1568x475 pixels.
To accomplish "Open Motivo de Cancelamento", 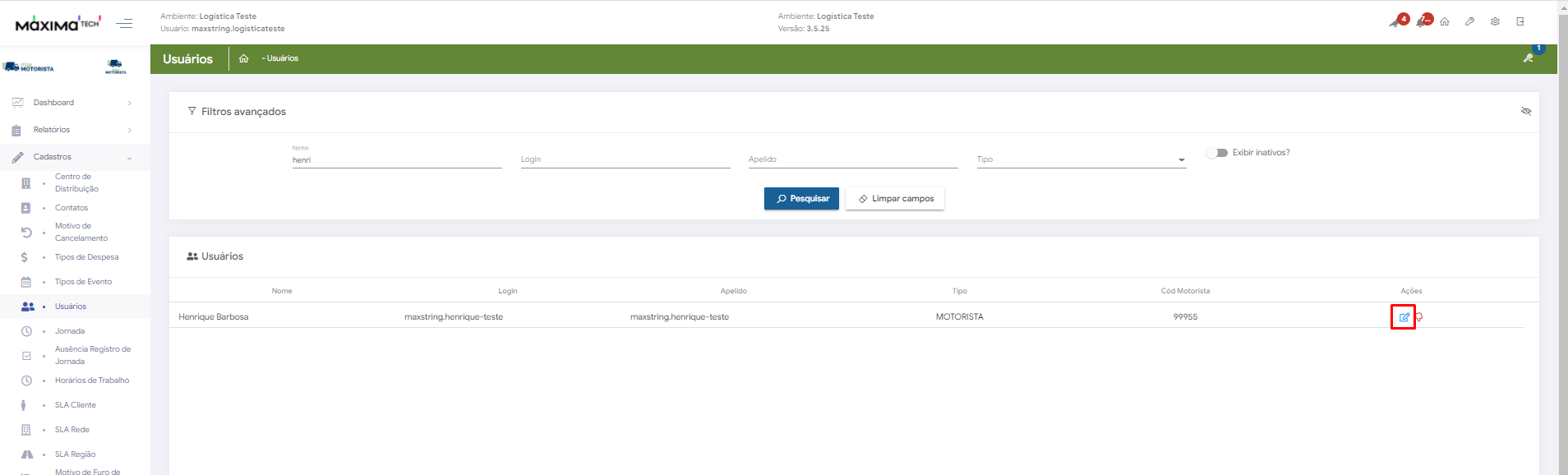I will click(x=81, y=232).
